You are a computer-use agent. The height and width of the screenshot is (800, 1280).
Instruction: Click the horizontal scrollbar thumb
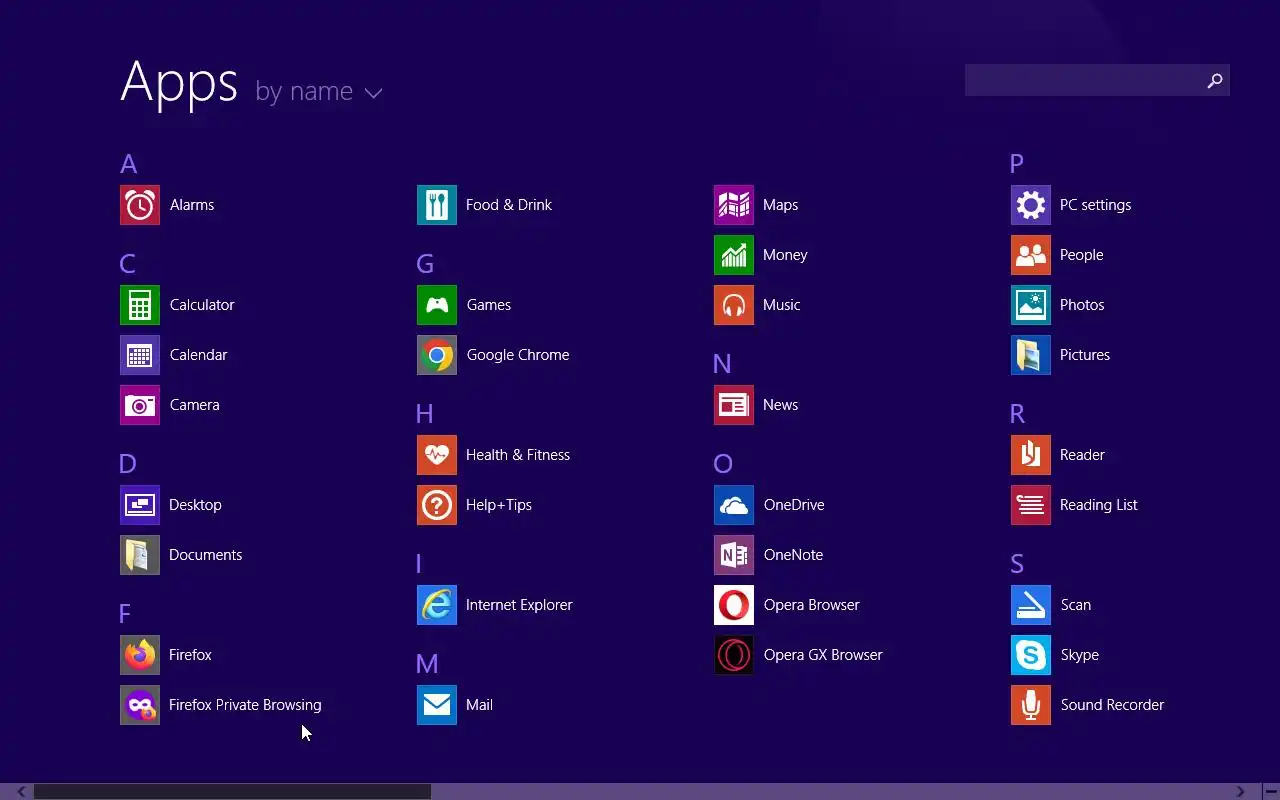point(232,792)
